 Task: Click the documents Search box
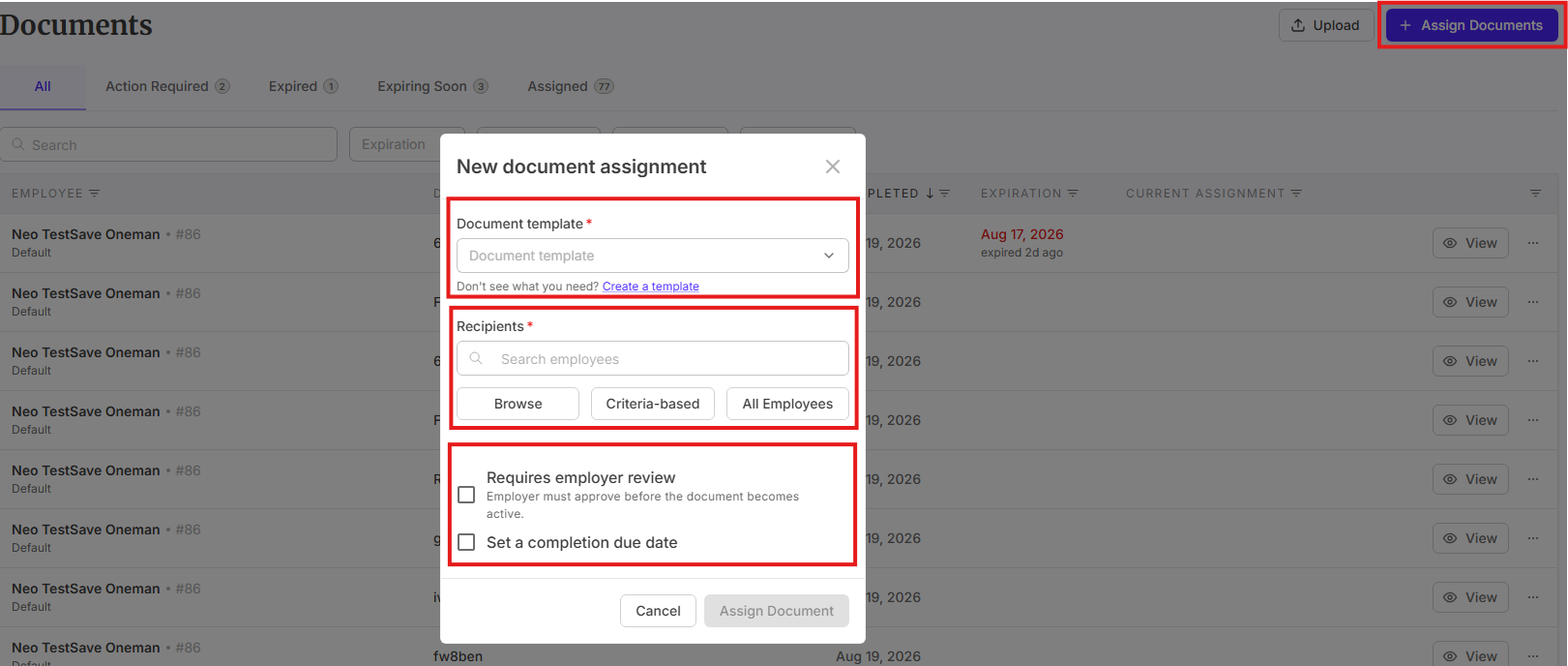(168, 144)
